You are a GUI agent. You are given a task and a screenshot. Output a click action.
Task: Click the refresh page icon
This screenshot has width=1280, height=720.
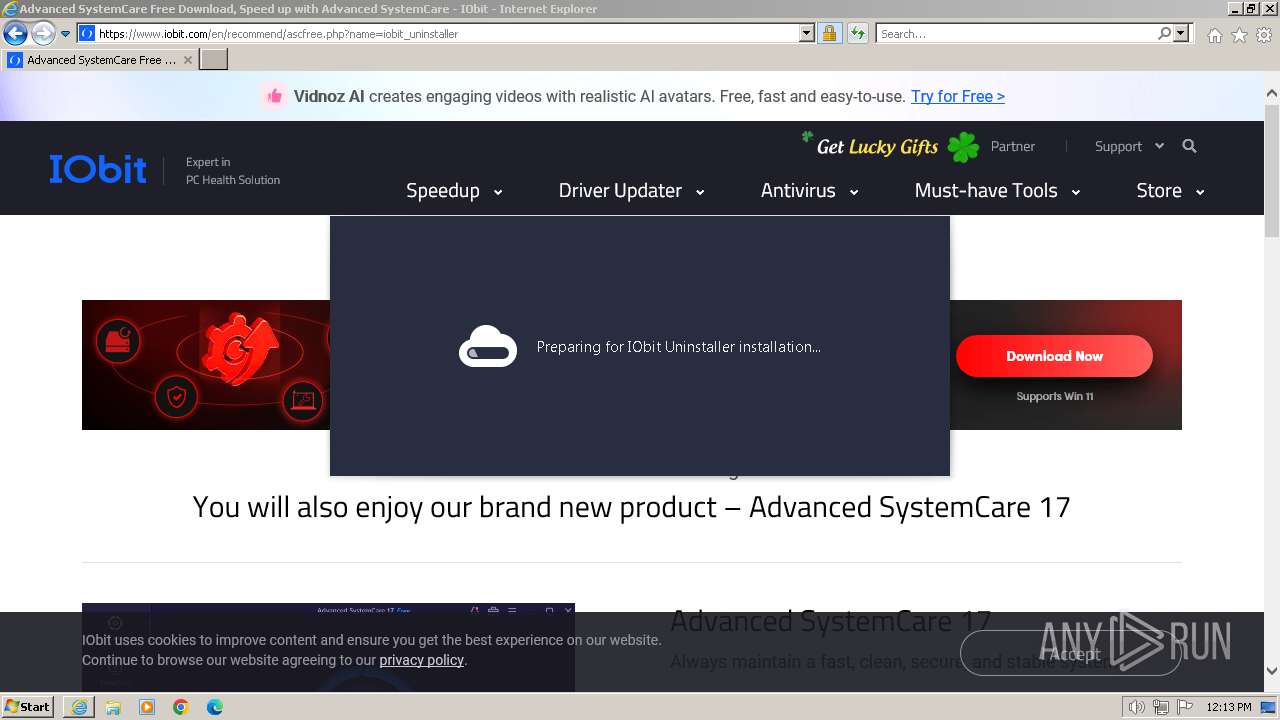click(858, 34)
